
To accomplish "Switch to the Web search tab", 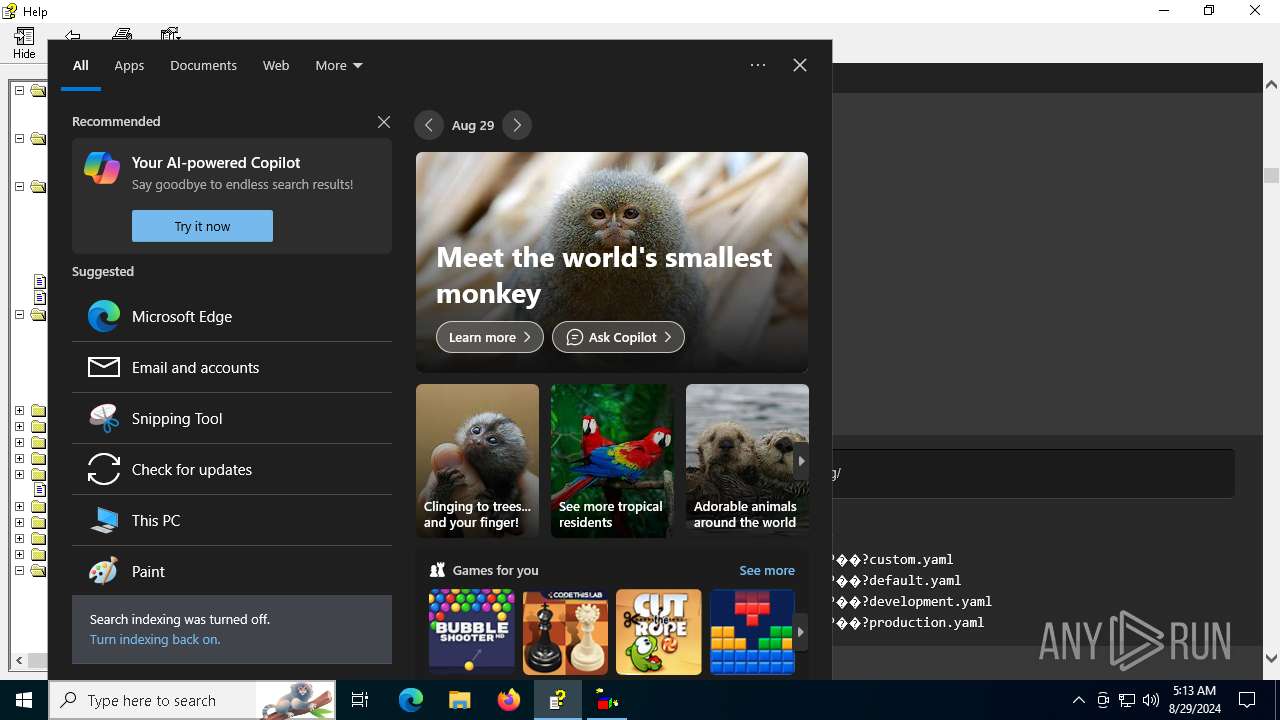I will [x=276, y=65].
